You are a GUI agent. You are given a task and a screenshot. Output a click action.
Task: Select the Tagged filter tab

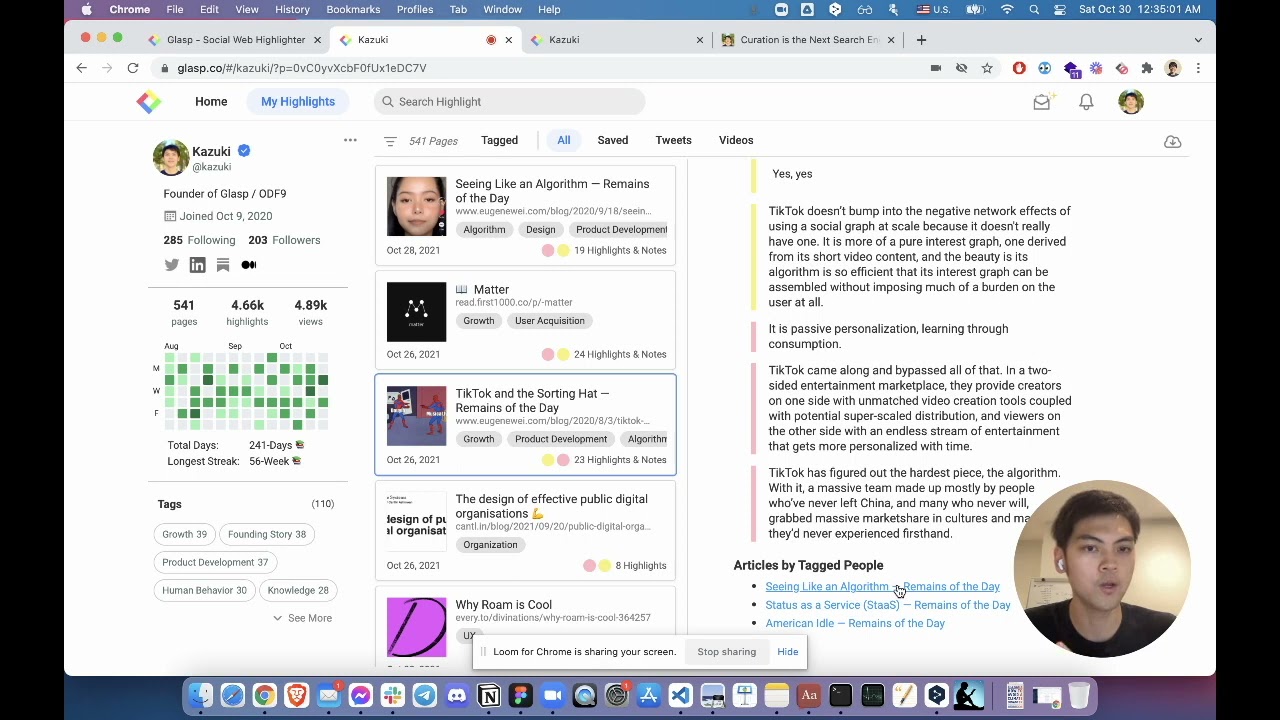tap(499, 140)
